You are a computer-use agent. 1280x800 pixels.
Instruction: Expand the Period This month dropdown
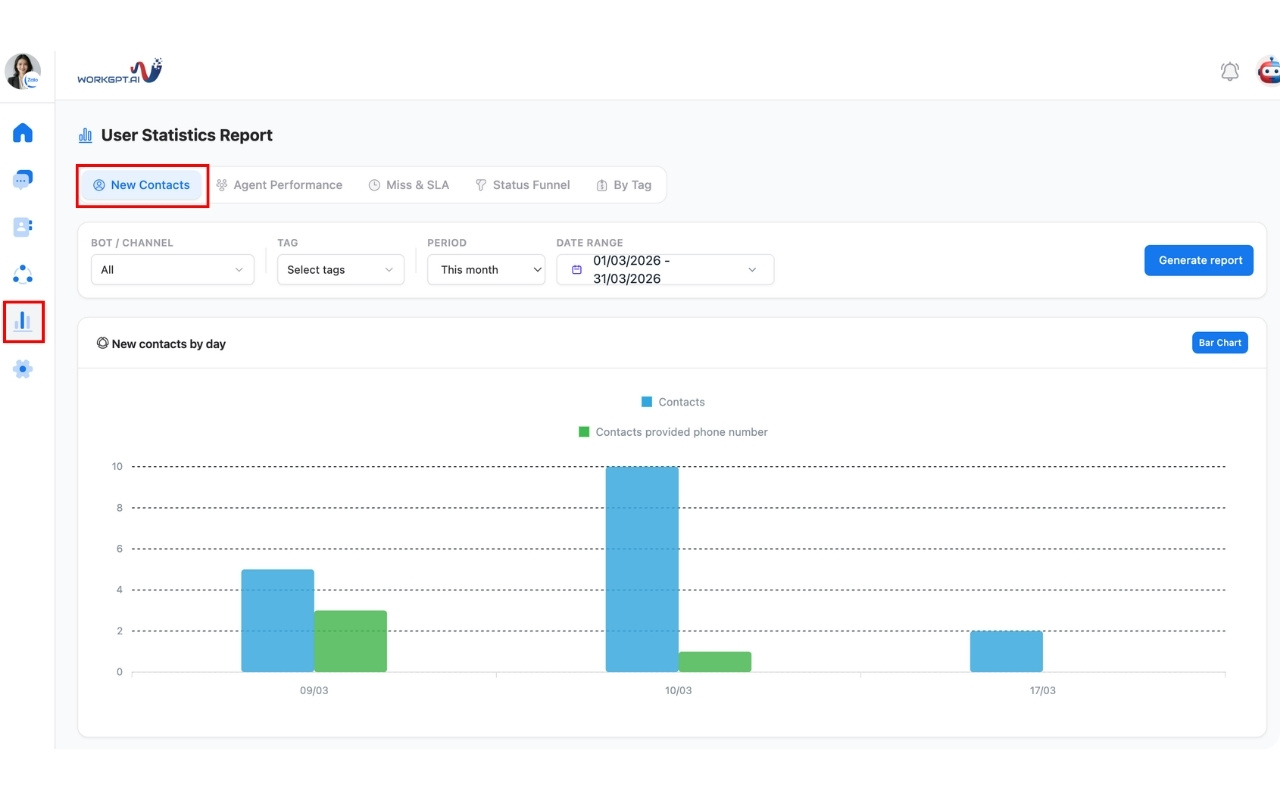[x=485, y=270]
